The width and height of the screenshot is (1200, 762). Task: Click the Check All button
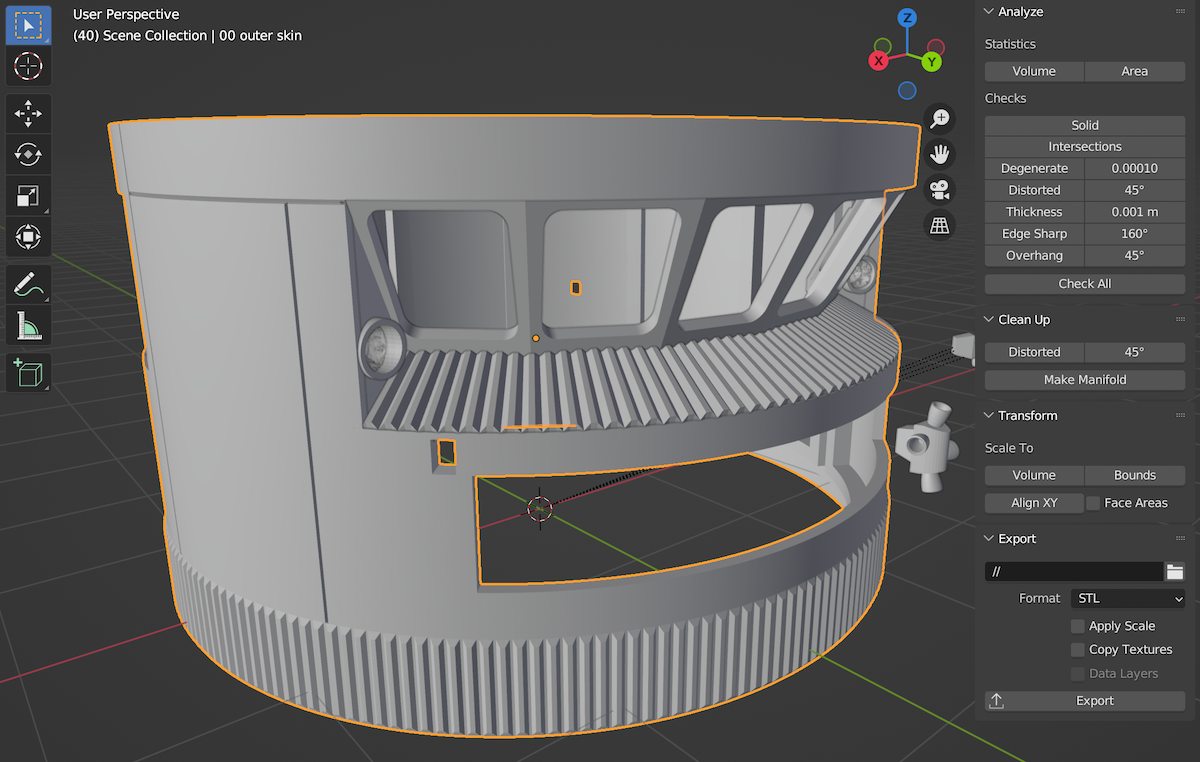point(1085,284)
